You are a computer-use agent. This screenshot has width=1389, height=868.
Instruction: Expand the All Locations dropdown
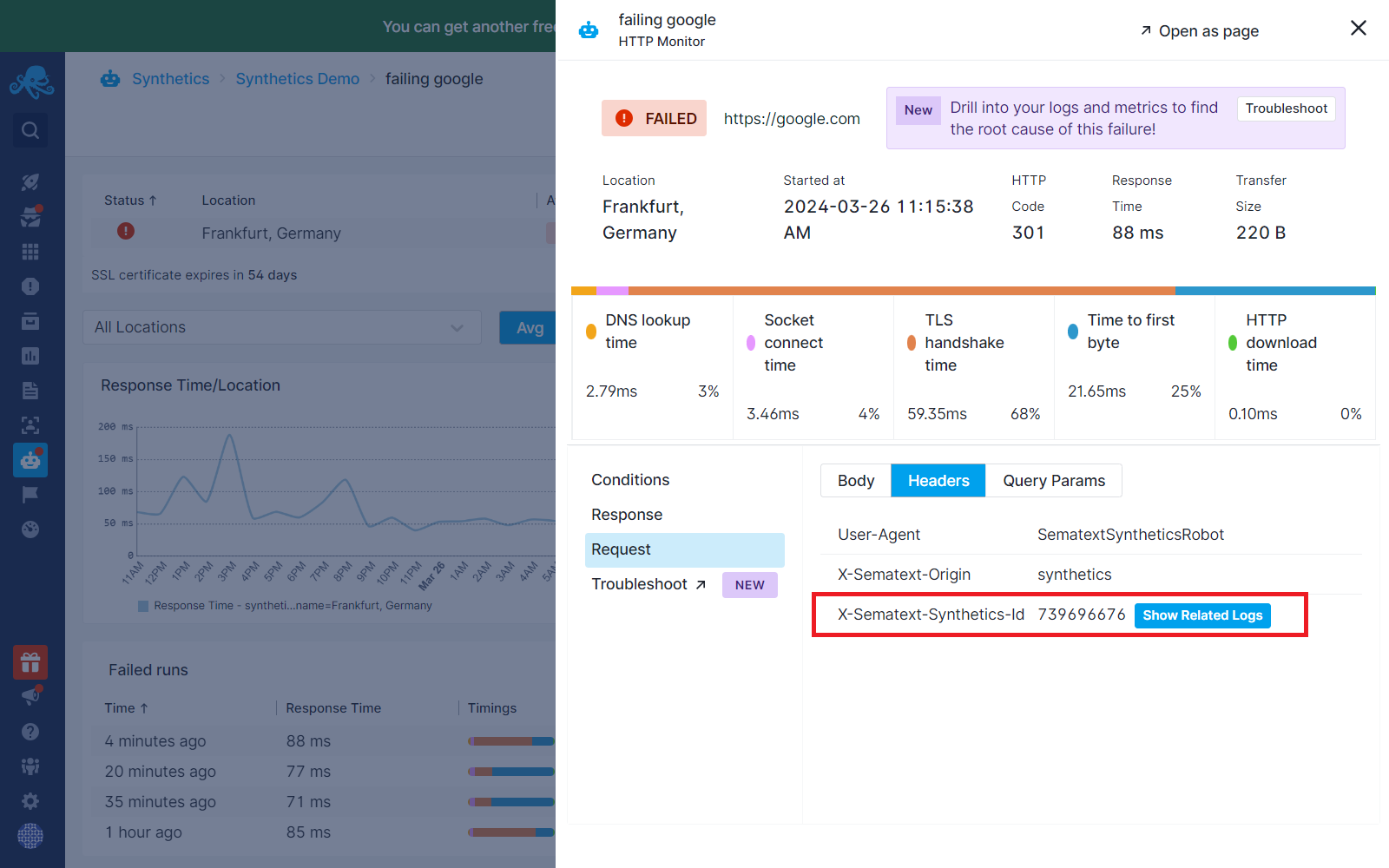click(282, 327)
